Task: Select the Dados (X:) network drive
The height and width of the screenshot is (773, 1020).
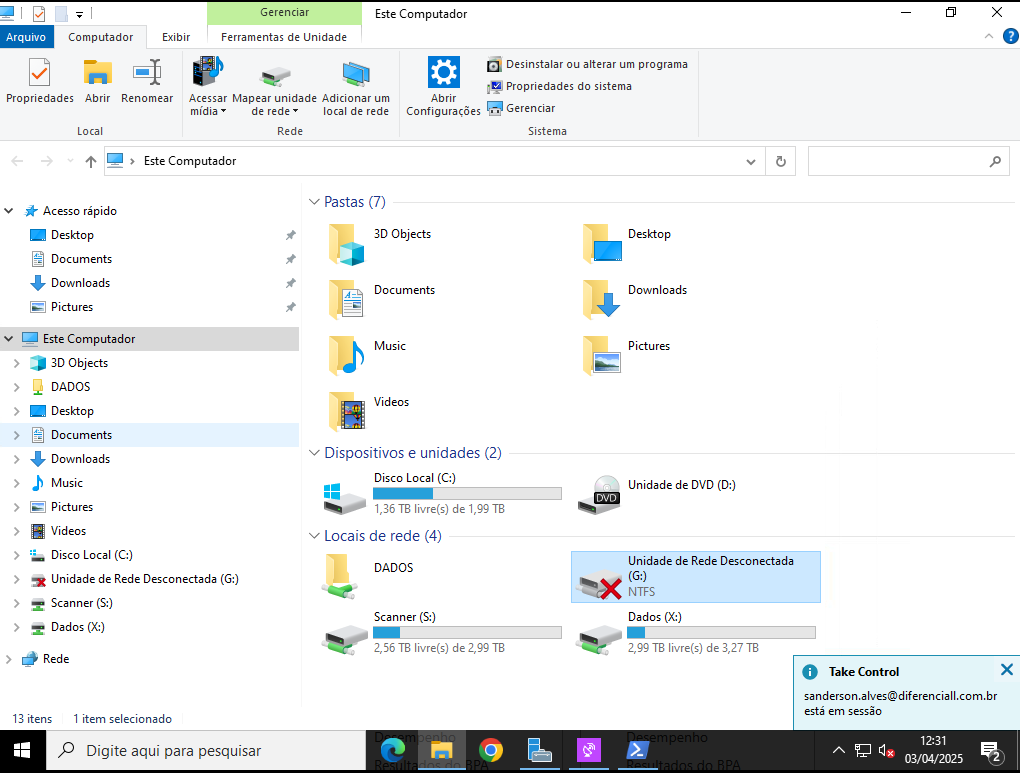Action: pos(696,632)
